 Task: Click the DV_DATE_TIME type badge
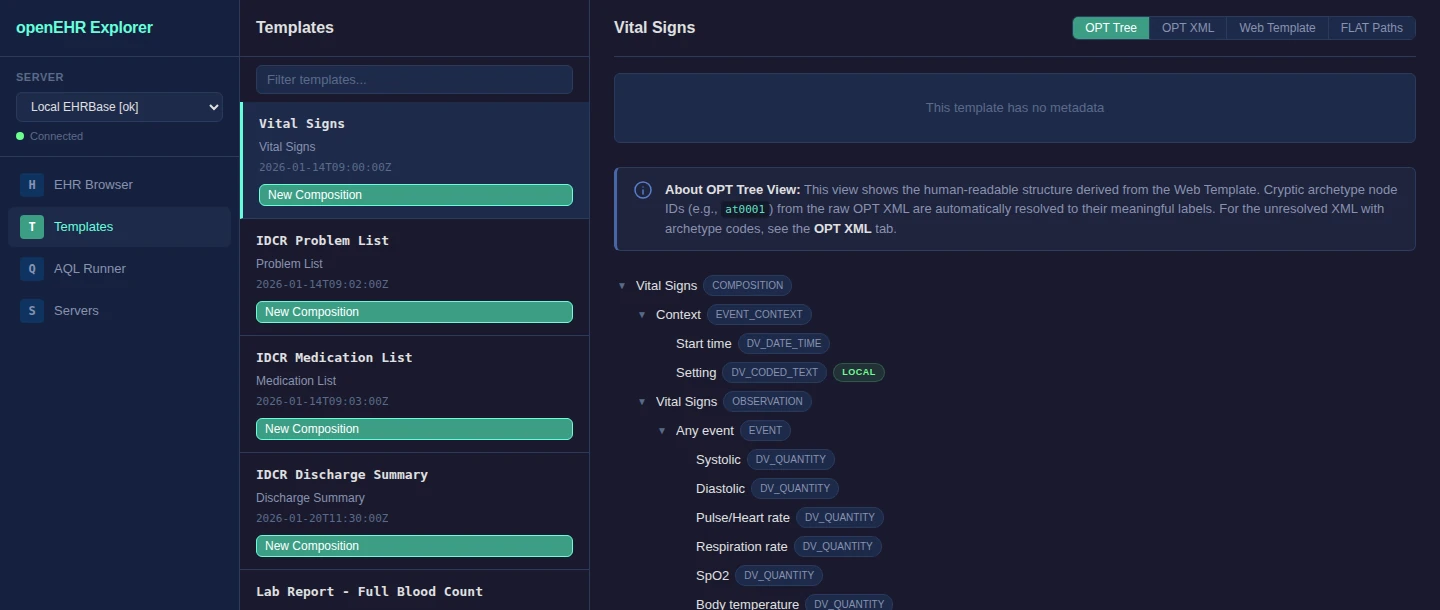pyautogui.click(x=784, y=344)
